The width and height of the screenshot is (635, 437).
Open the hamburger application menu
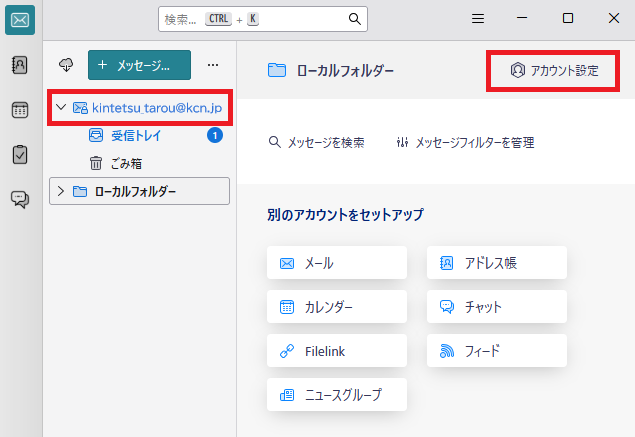[x=479, y=19]
